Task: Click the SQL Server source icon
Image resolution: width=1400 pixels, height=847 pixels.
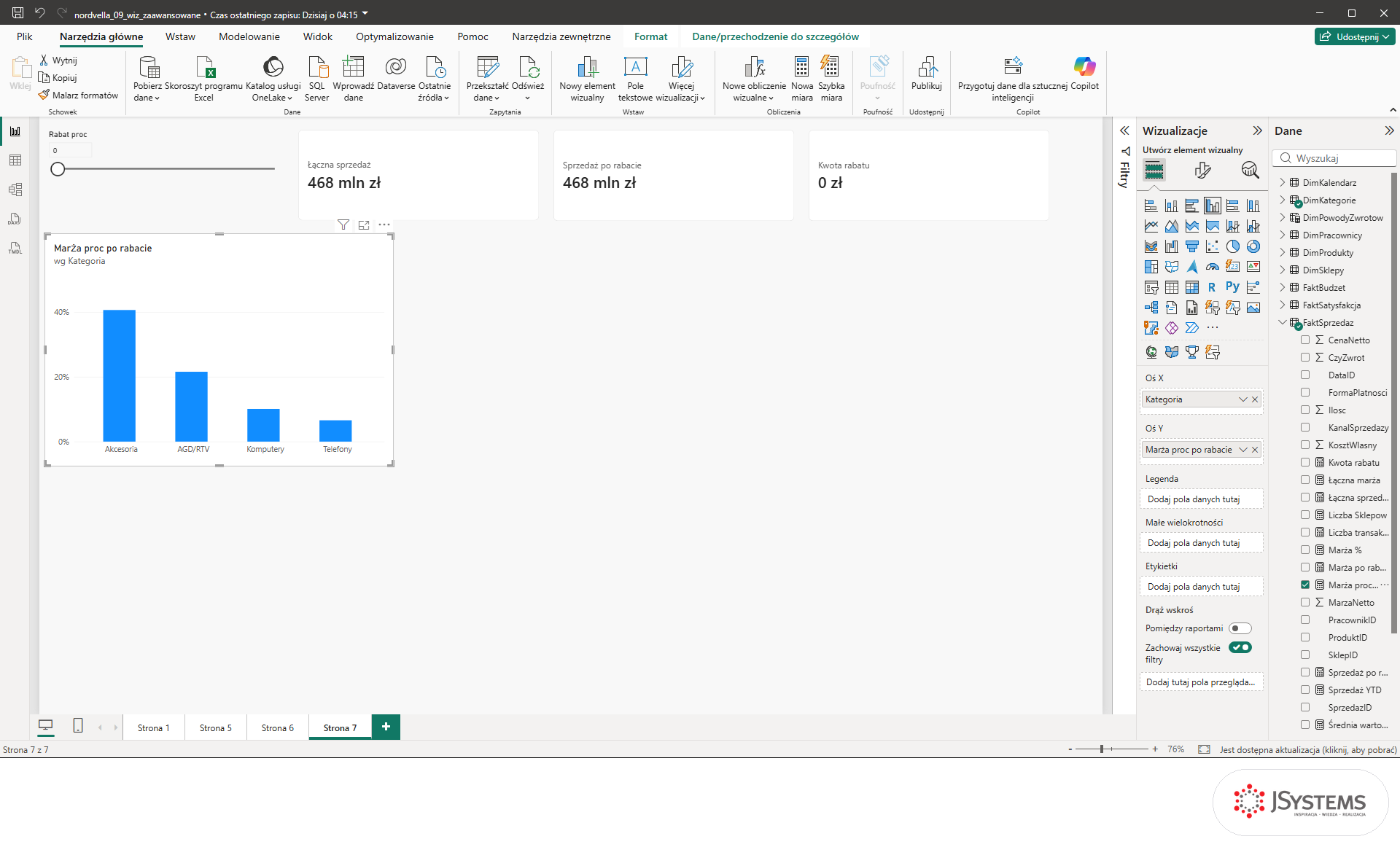Action: [x=317, y=79]
